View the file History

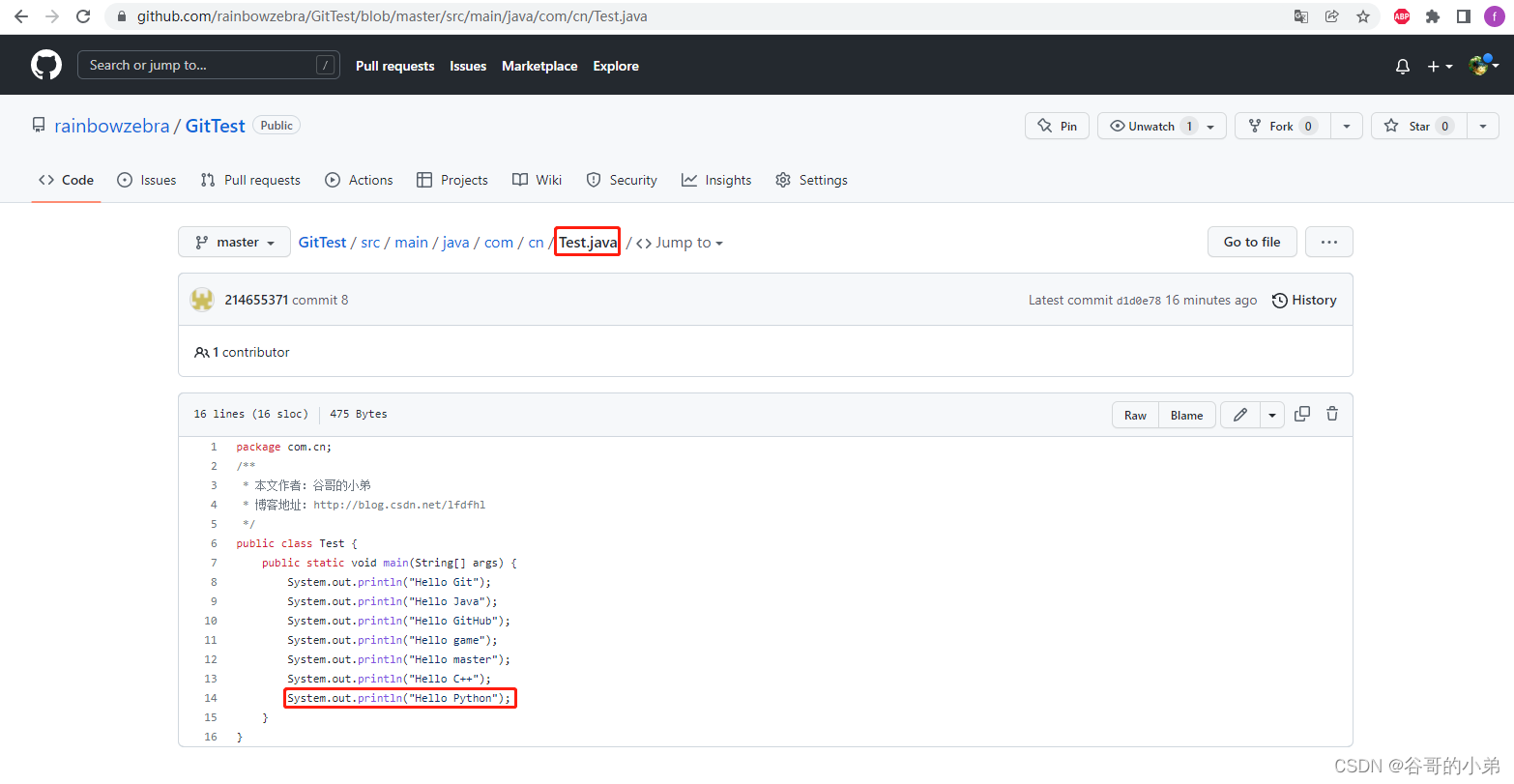click(x=1304, y=300)
